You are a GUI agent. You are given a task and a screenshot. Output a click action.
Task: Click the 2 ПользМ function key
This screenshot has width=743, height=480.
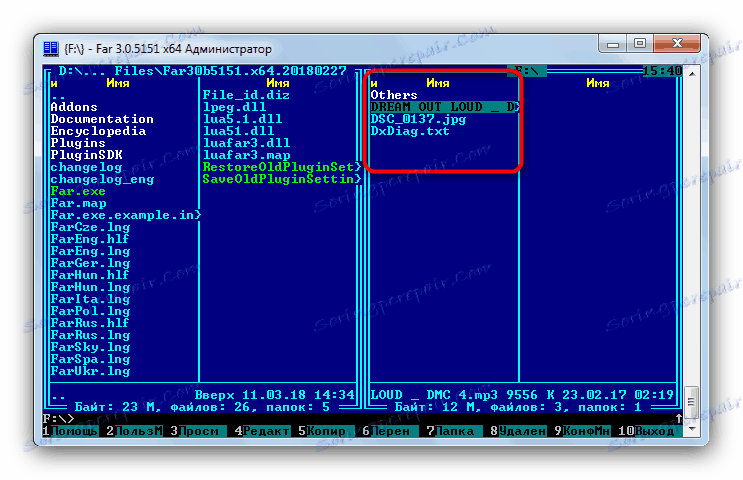click(134, 431)
